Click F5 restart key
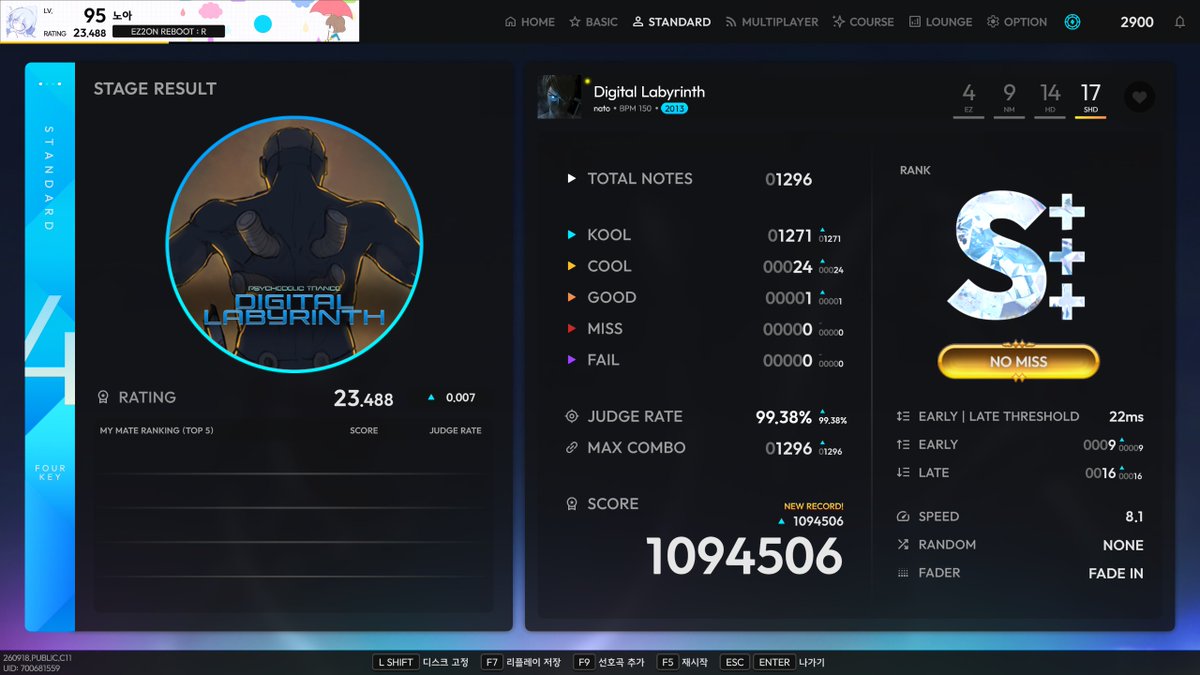 667,662
